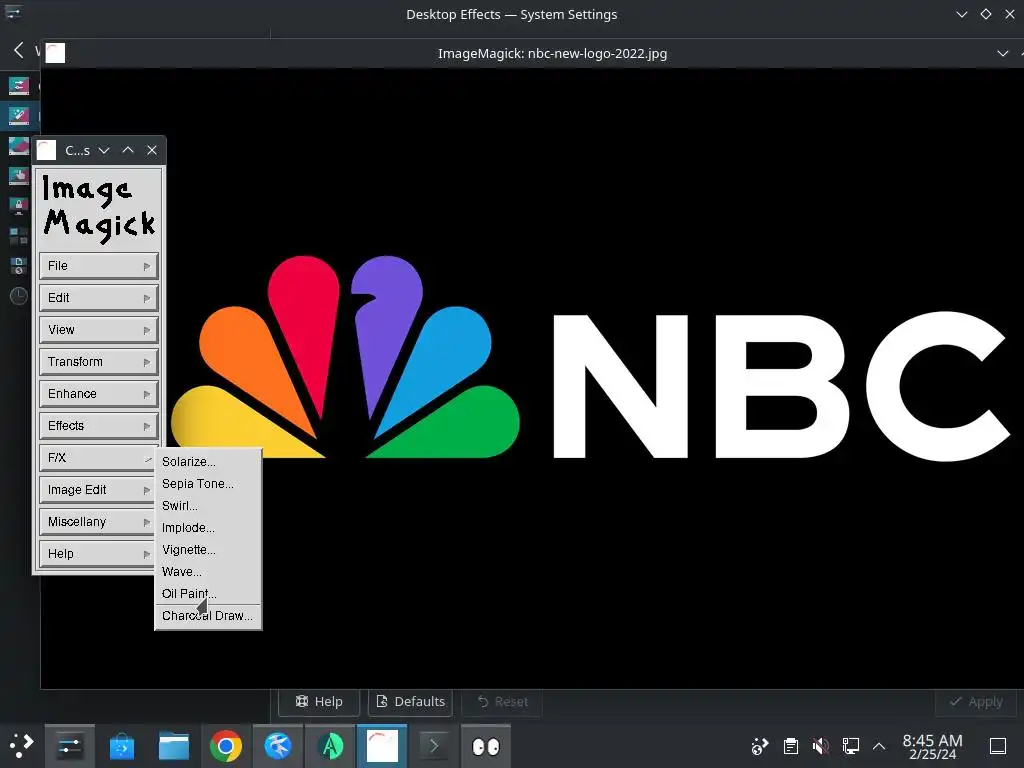The width and height of the screenshot is (1024, 768).
Task: Switch to System Settings taskbar icon
Action: [70, 746]
